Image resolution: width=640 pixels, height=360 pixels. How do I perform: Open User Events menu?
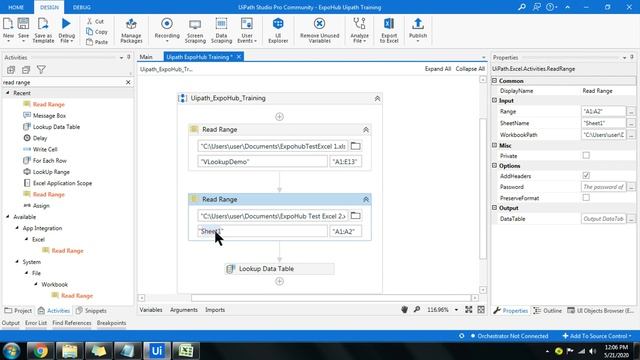[247, 31]
